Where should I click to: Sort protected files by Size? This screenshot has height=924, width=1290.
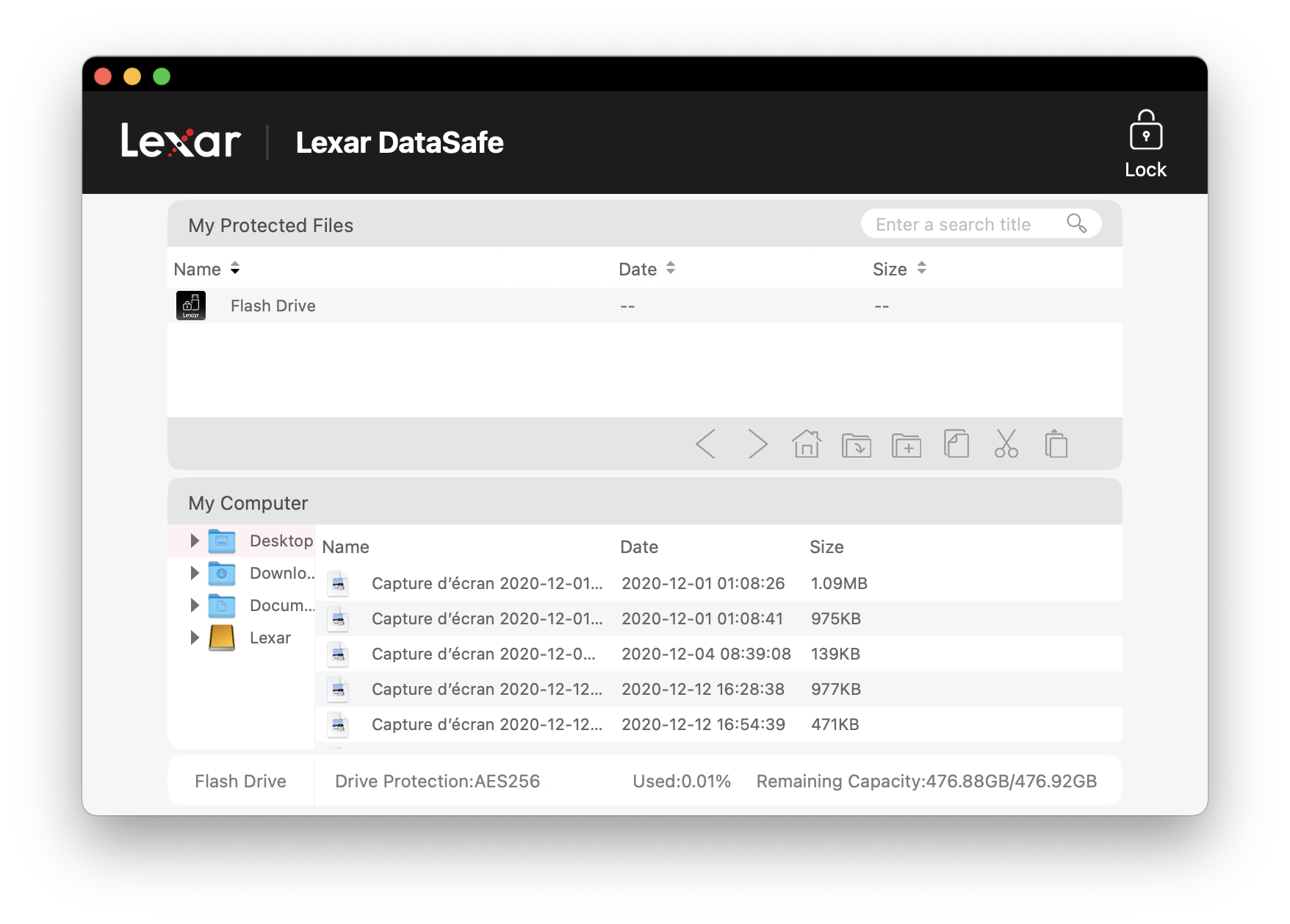tap(899, 269)
